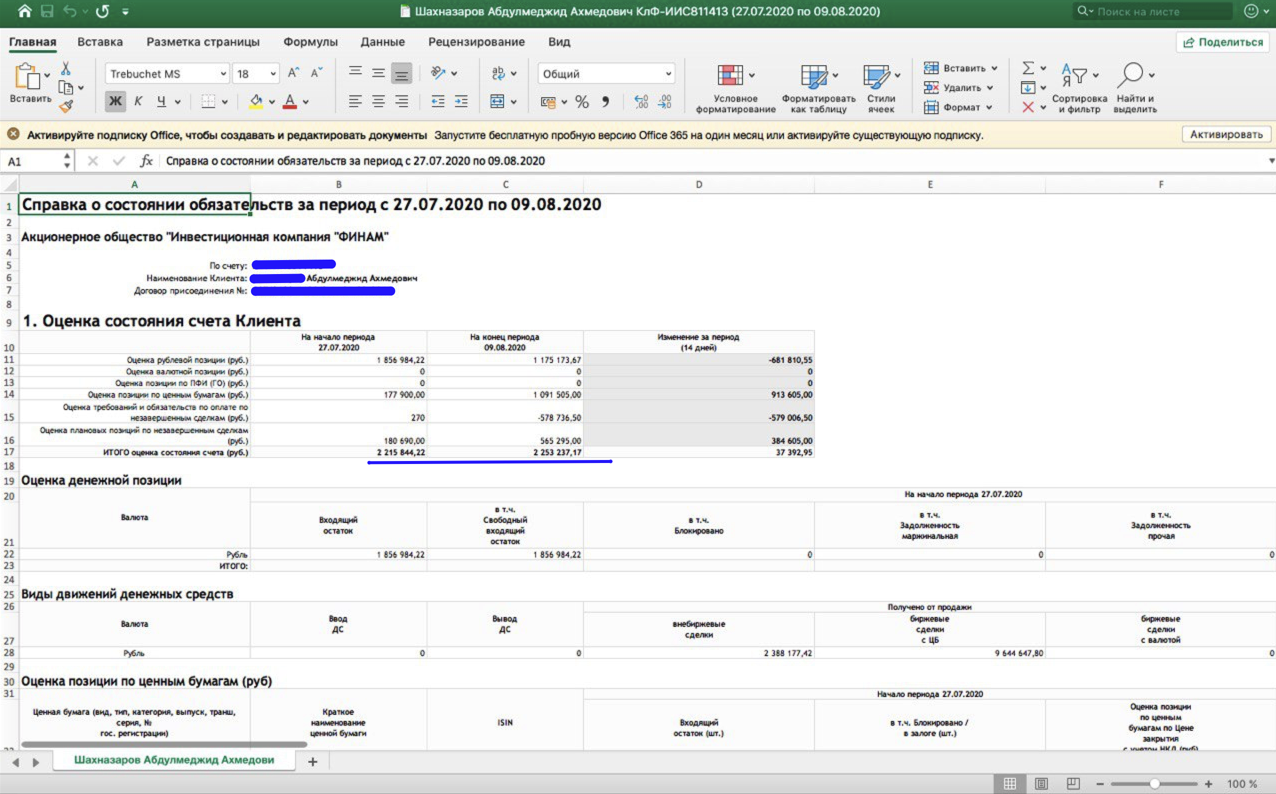Redo the action in title bar
The image size is (1276, 794).
(102, 11)
